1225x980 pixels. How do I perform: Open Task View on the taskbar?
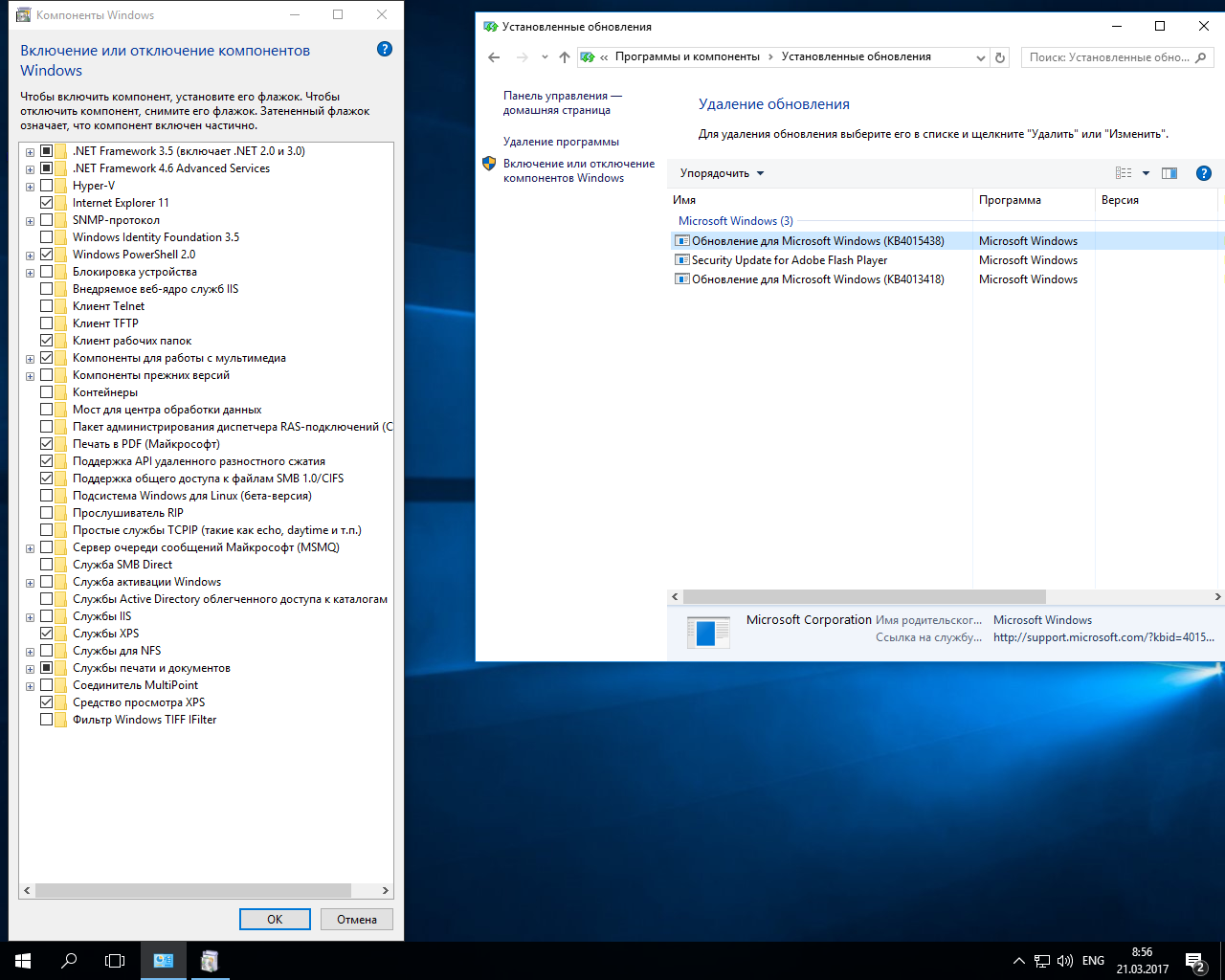[115, 961]
